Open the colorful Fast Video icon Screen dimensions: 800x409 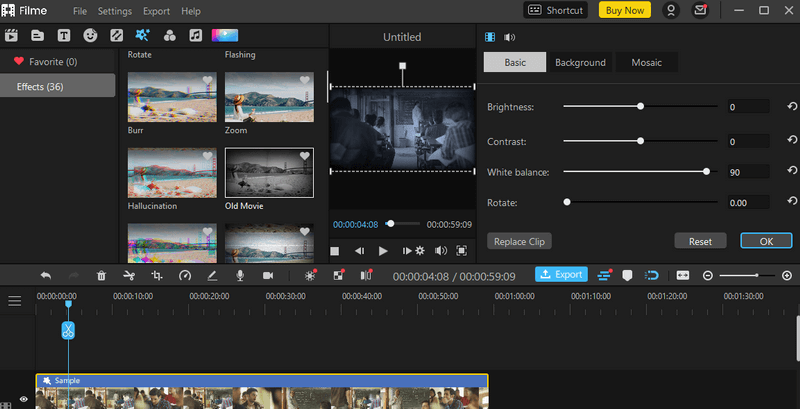(x=225, y=35)
